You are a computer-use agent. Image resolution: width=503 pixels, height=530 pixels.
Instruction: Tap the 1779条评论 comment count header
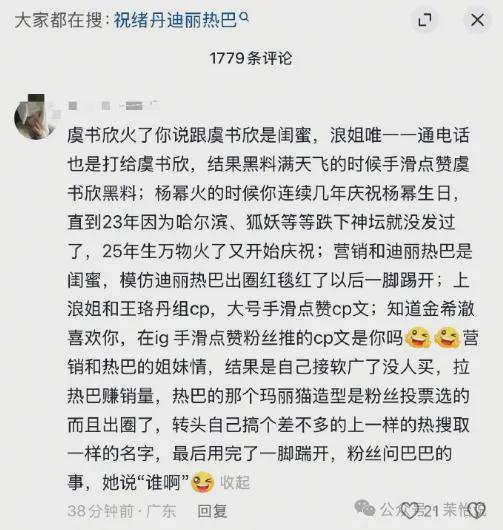[251, 58]
